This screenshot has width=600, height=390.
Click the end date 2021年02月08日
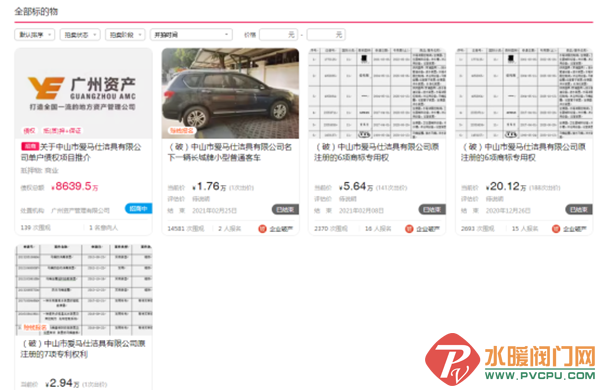pyautogui.click(x=361, y=211)
